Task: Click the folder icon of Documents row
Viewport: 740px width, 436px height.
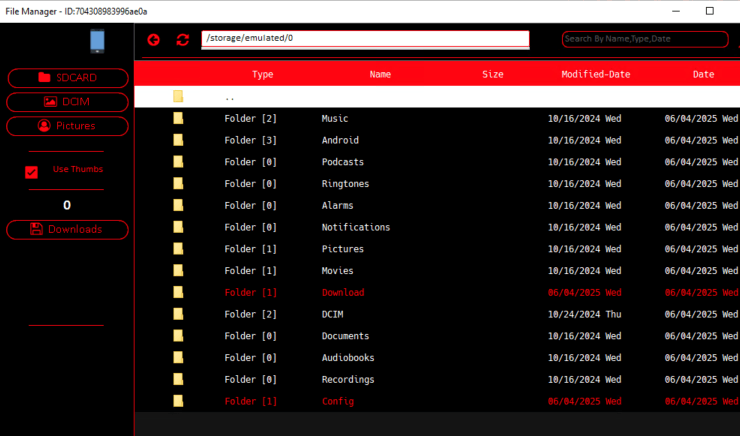Action: coord(178,335)
